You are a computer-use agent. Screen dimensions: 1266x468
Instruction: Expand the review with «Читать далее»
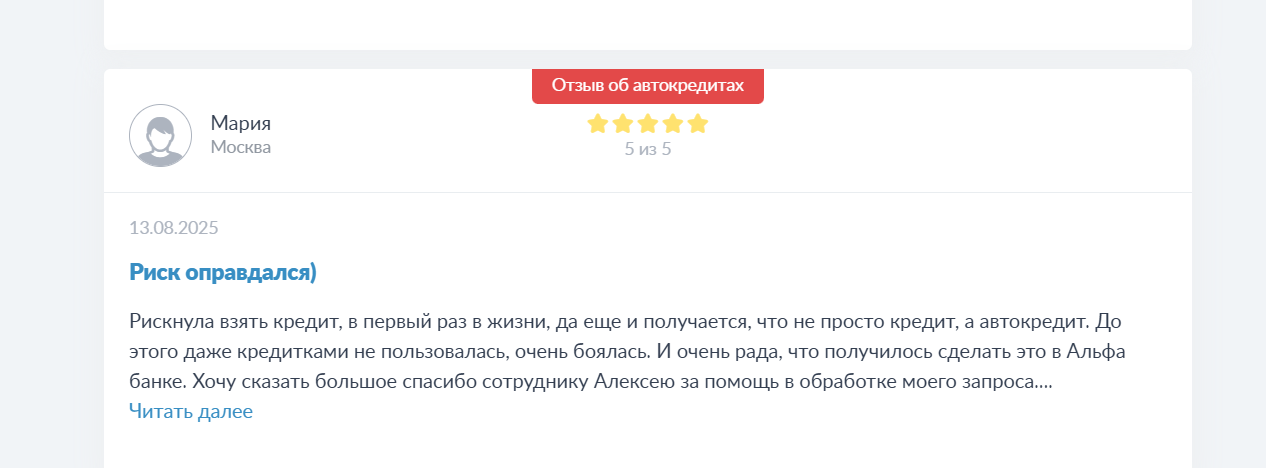[191, 411]
